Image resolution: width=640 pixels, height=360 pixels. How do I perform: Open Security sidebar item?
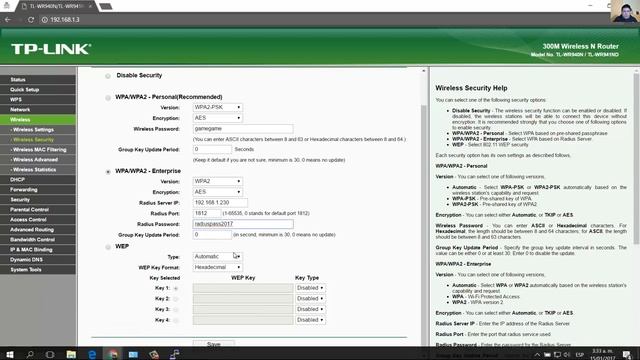[x=38, y=200]
